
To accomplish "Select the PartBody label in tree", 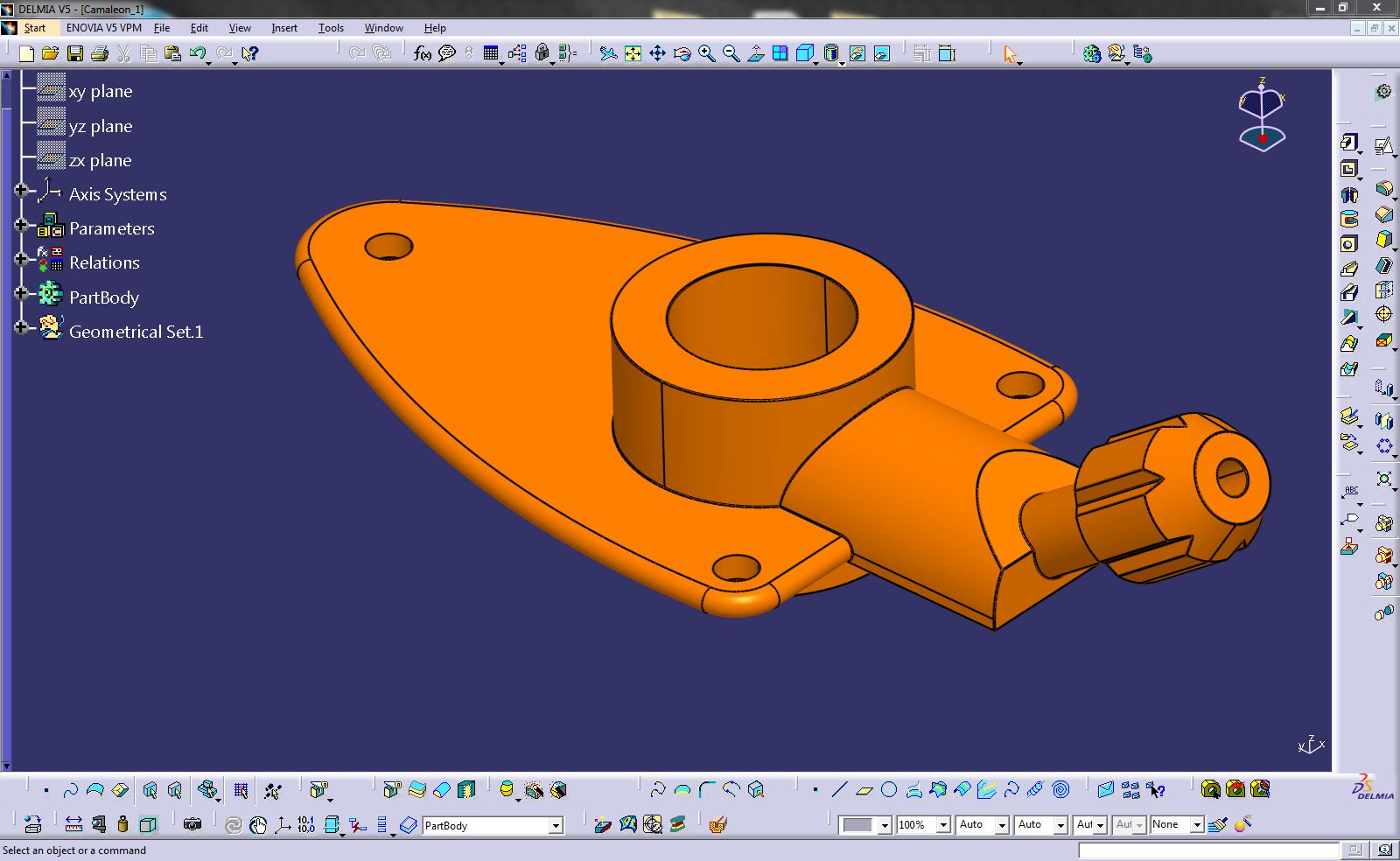I will click(104, 297).
